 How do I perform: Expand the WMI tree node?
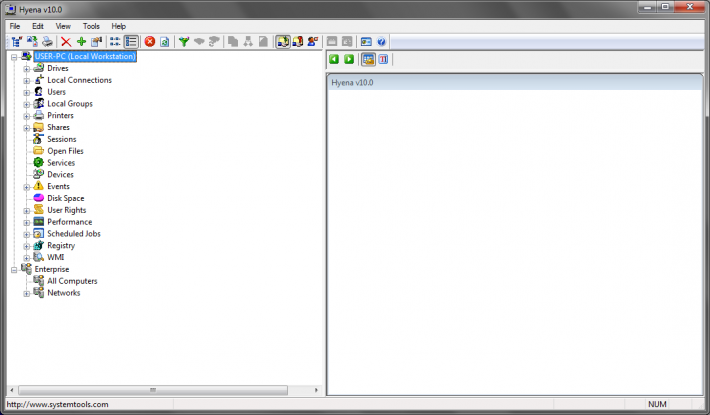(x=27, y=258)
